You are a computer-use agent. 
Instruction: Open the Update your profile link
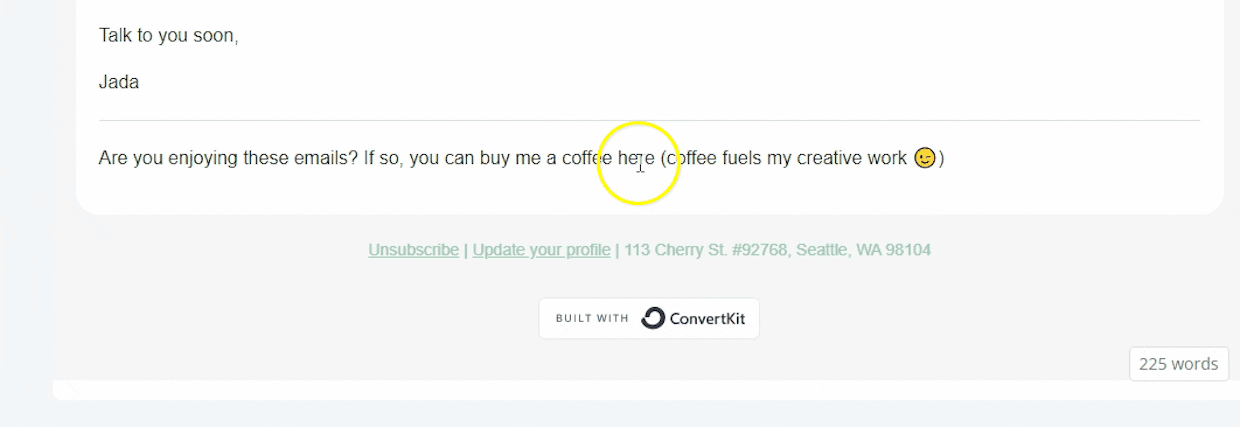[x=541, y=250]
